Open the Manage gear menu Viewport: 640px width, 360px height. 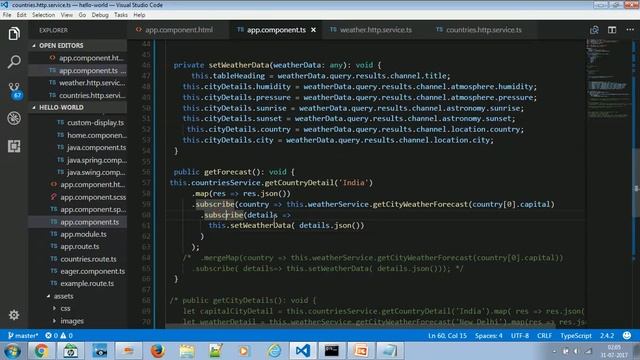pos(14,315)
